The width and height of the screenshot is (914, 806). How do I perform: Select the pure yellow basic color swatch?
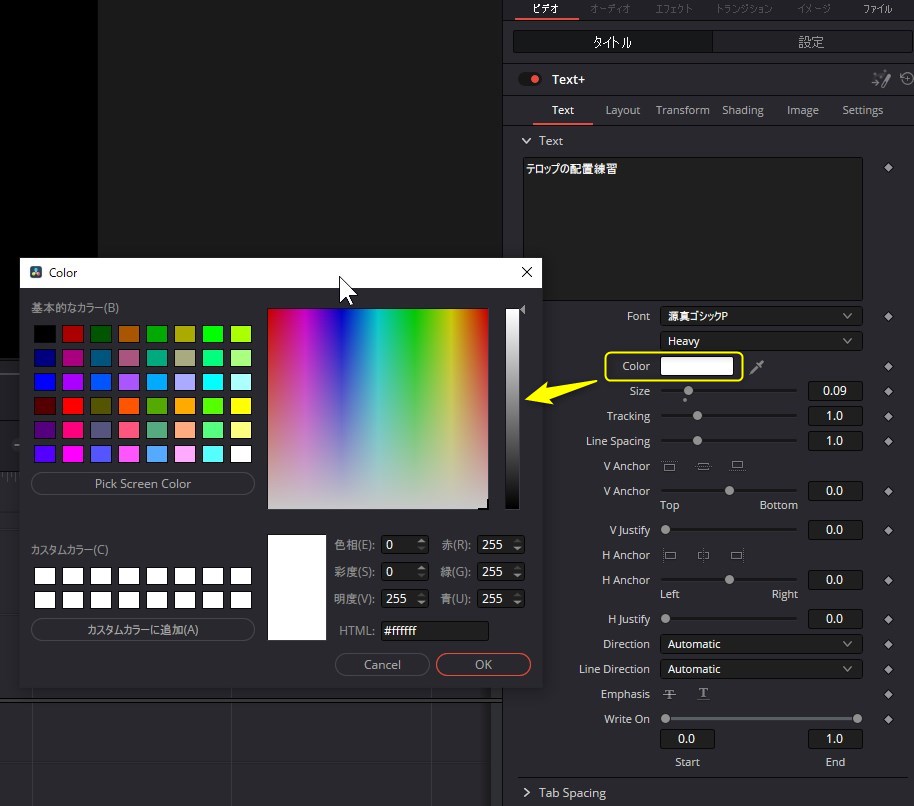click(241, 406)
